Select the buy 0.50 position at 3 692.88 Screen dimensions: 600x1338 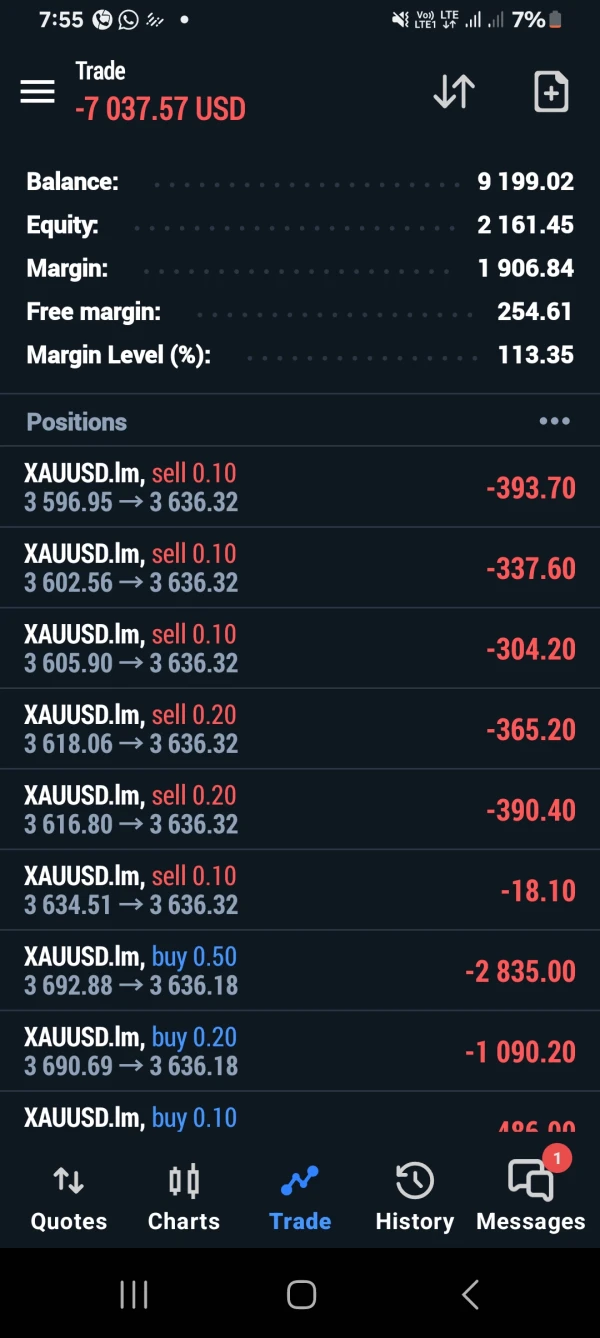pyautogui.click(x=300, y=971)
